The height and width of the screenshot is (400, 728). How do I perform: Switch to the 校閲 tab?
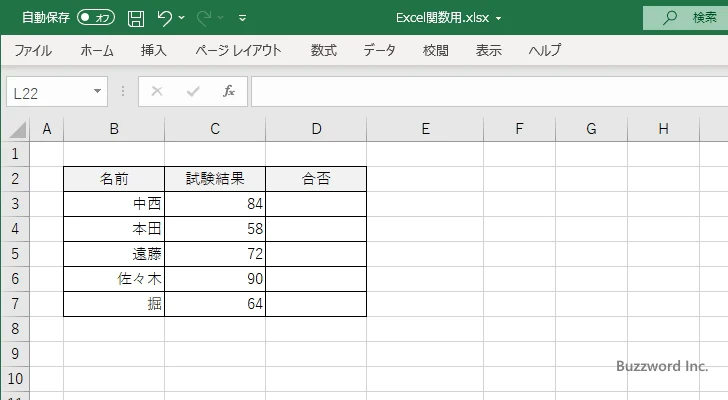[436, 50]
